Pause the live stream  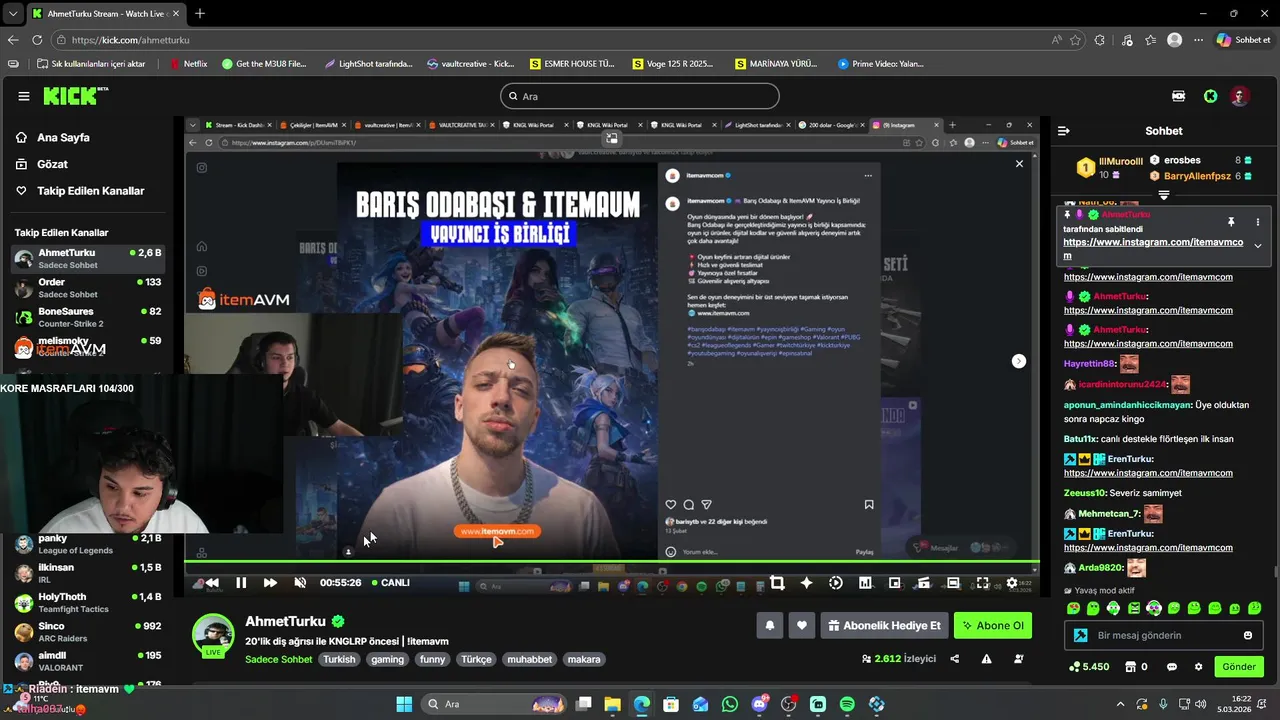[x=241, y=583]
